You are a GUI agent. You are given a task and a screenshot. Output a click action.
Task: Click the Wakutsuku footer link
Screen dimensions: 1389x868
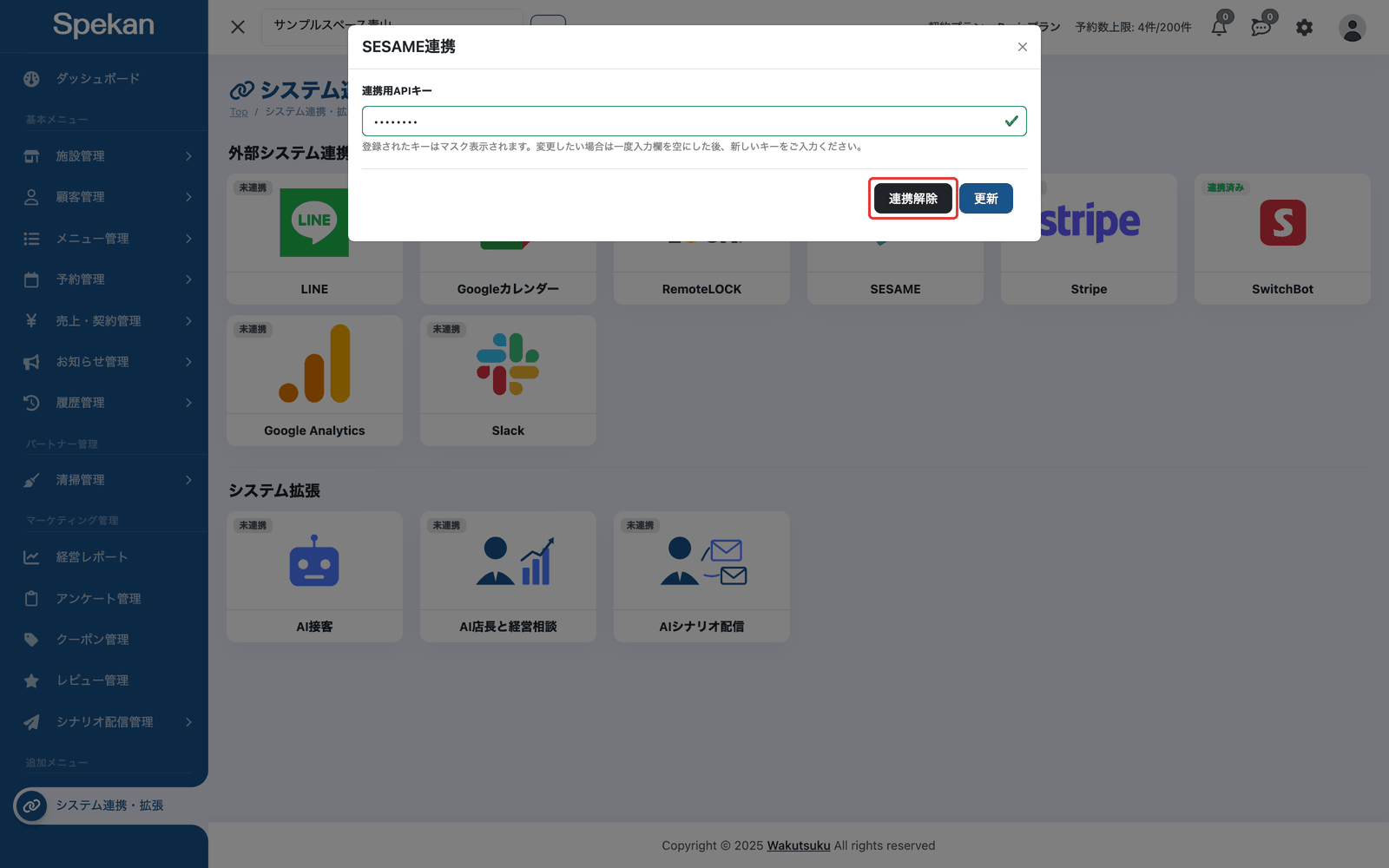799,845
